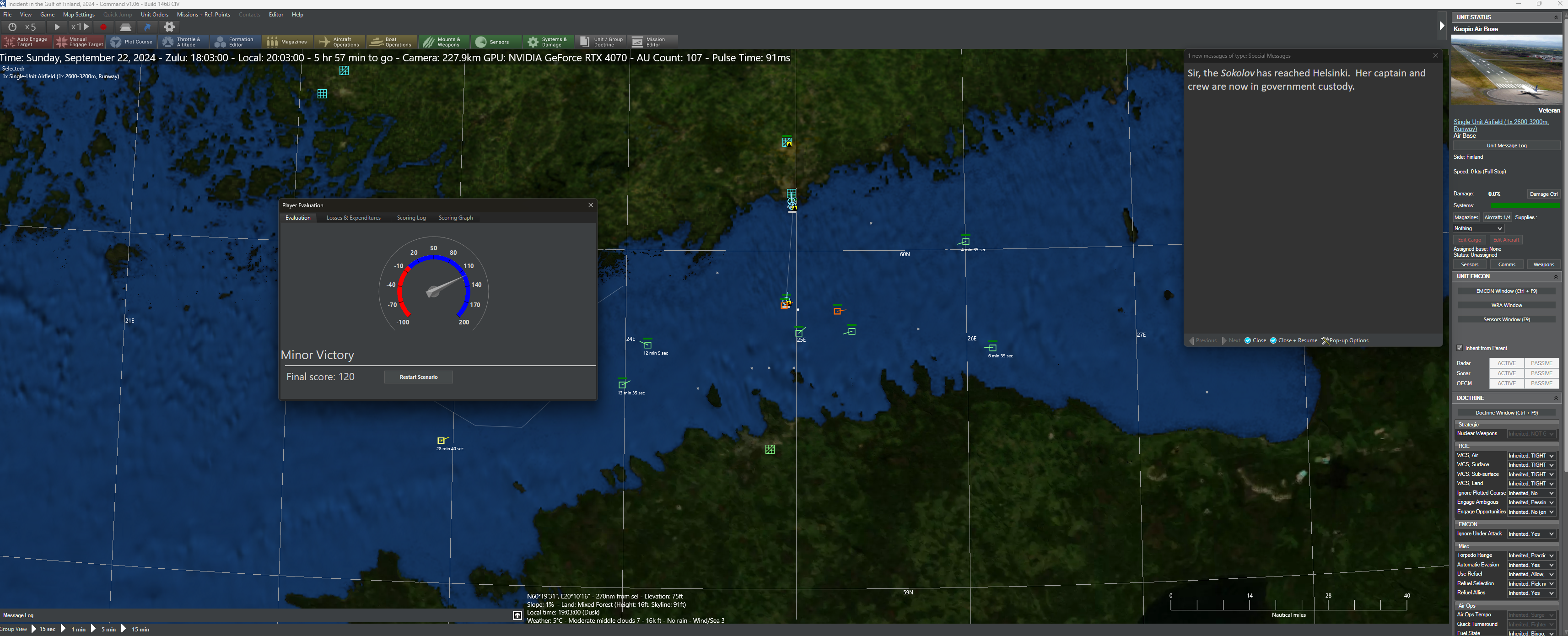Click the green Systems status bar
The image size is (1568, 636).
pyautogui.click(x=1525, y=206)
